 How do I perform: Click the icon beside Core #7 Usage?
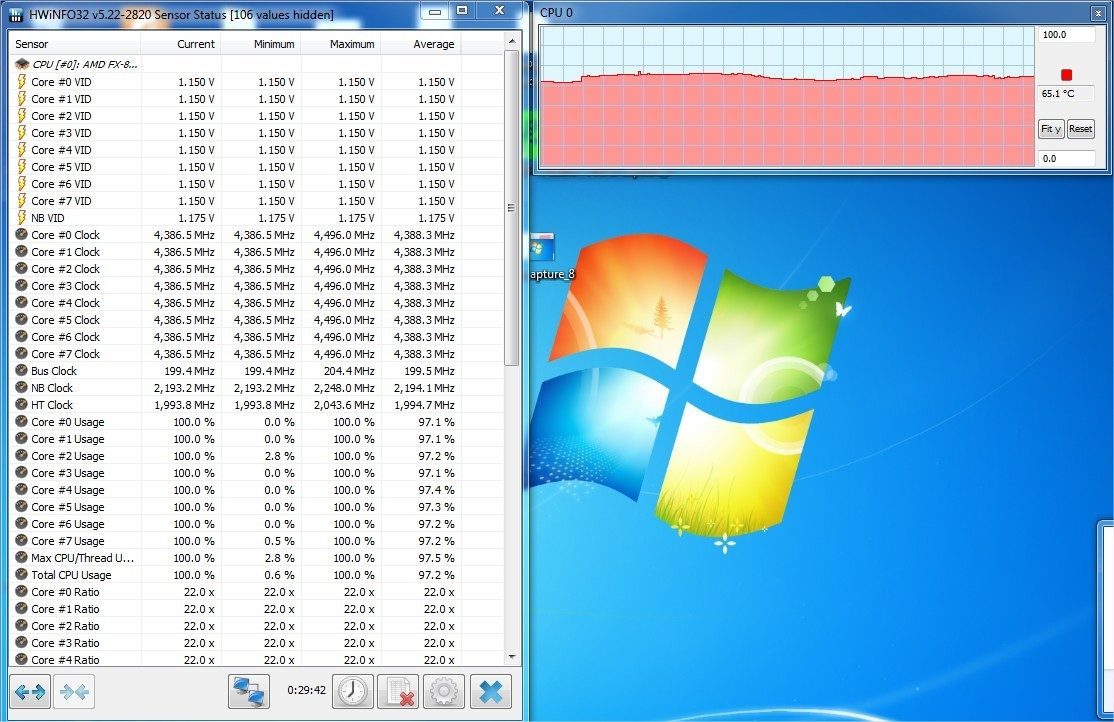tap(21, 541)
